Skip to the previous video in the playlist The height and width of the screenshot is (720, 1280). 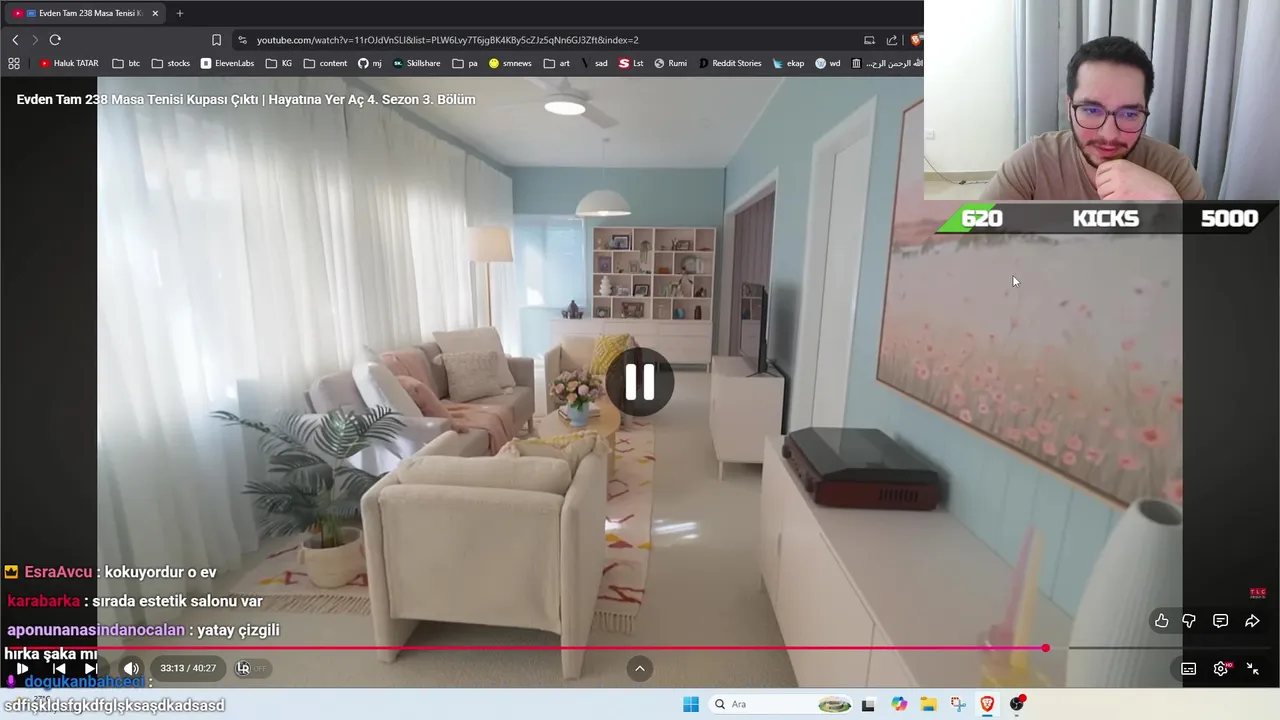pos(59,668)
